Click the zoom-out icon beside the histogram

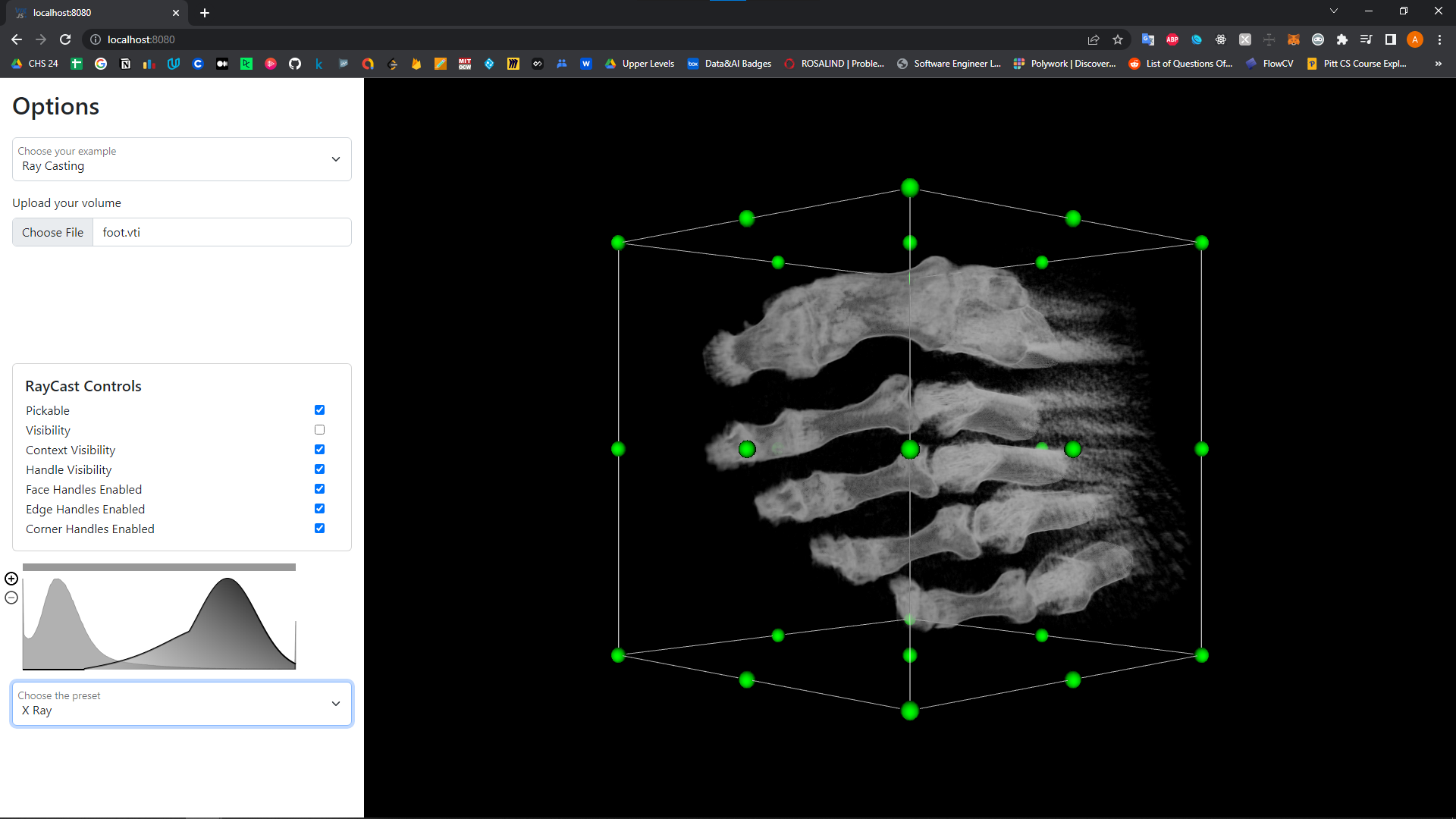[x=11, y=598]
